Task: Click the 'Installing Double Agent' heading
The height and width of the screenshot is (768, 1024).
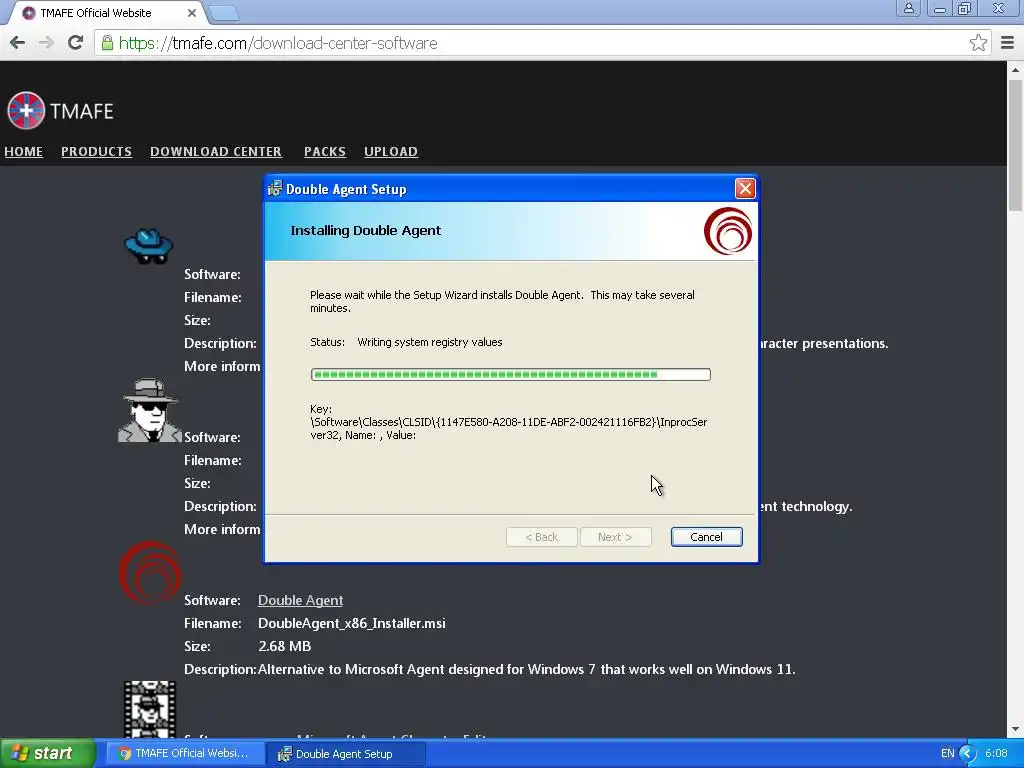Action: pos(366,231)
